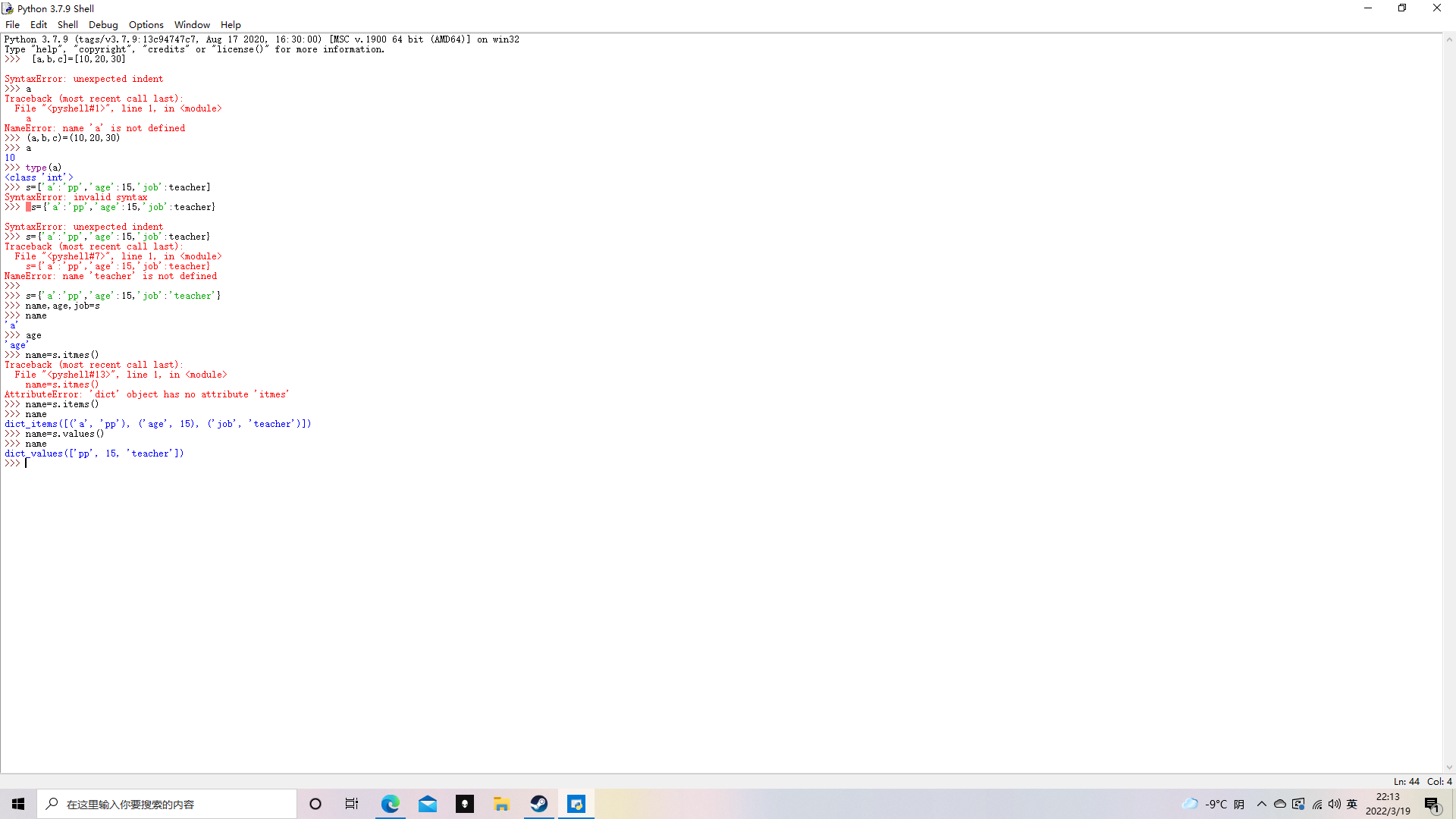Viewport: 1456px width, 819px height.
Task: Switch to the Python IDLE taskbar icon
Action: click(576, 804)
